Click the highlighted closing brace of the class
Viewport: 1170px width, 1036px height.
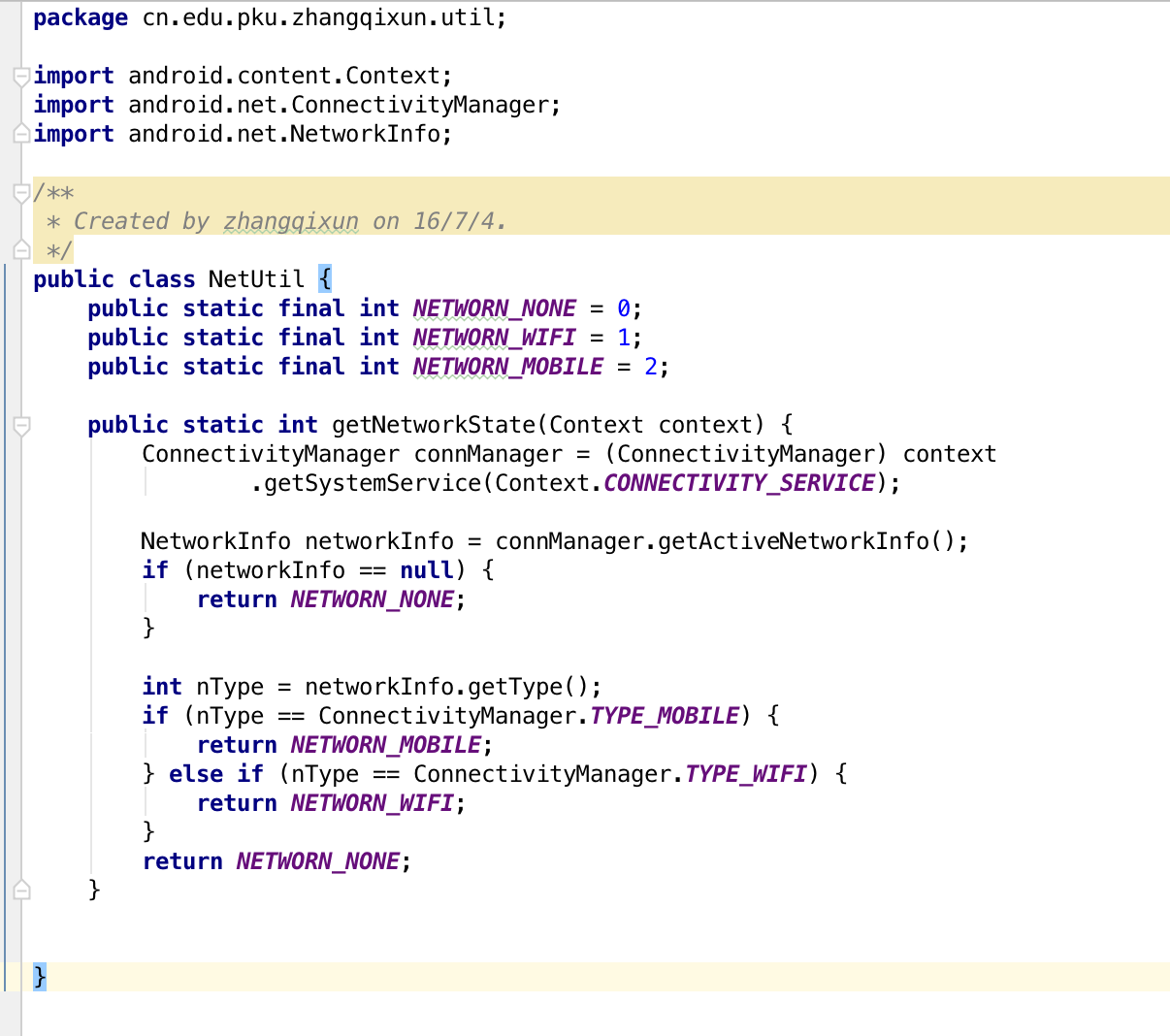39,976
